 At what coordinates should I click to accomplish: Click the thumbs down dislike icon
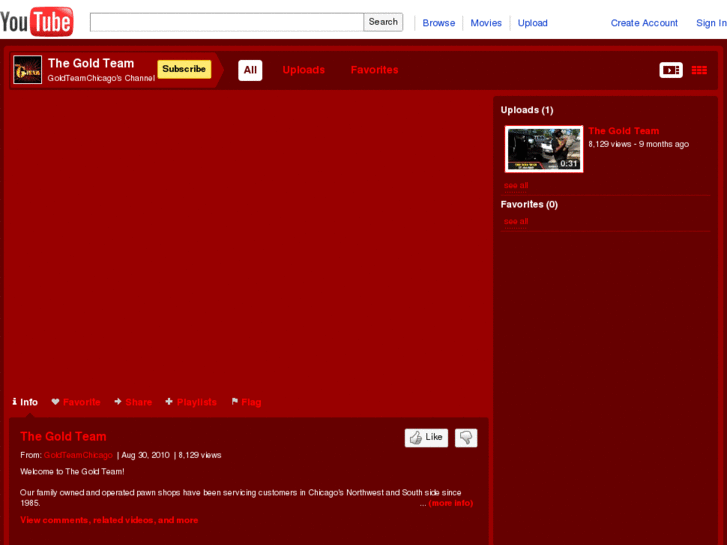(466, 437)
